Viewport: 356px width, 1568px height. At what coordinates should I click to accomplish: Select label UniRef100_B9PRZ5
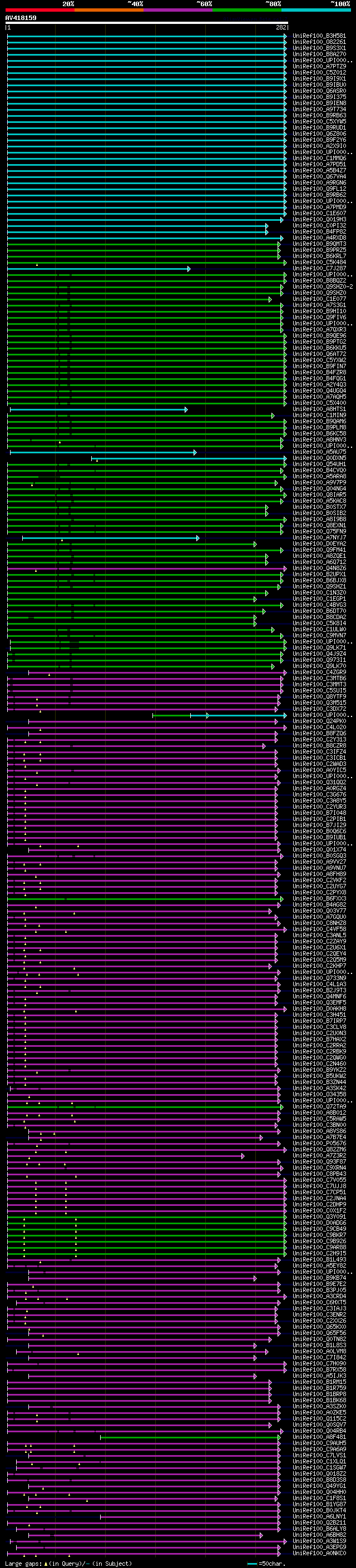[x=319, y=250]
